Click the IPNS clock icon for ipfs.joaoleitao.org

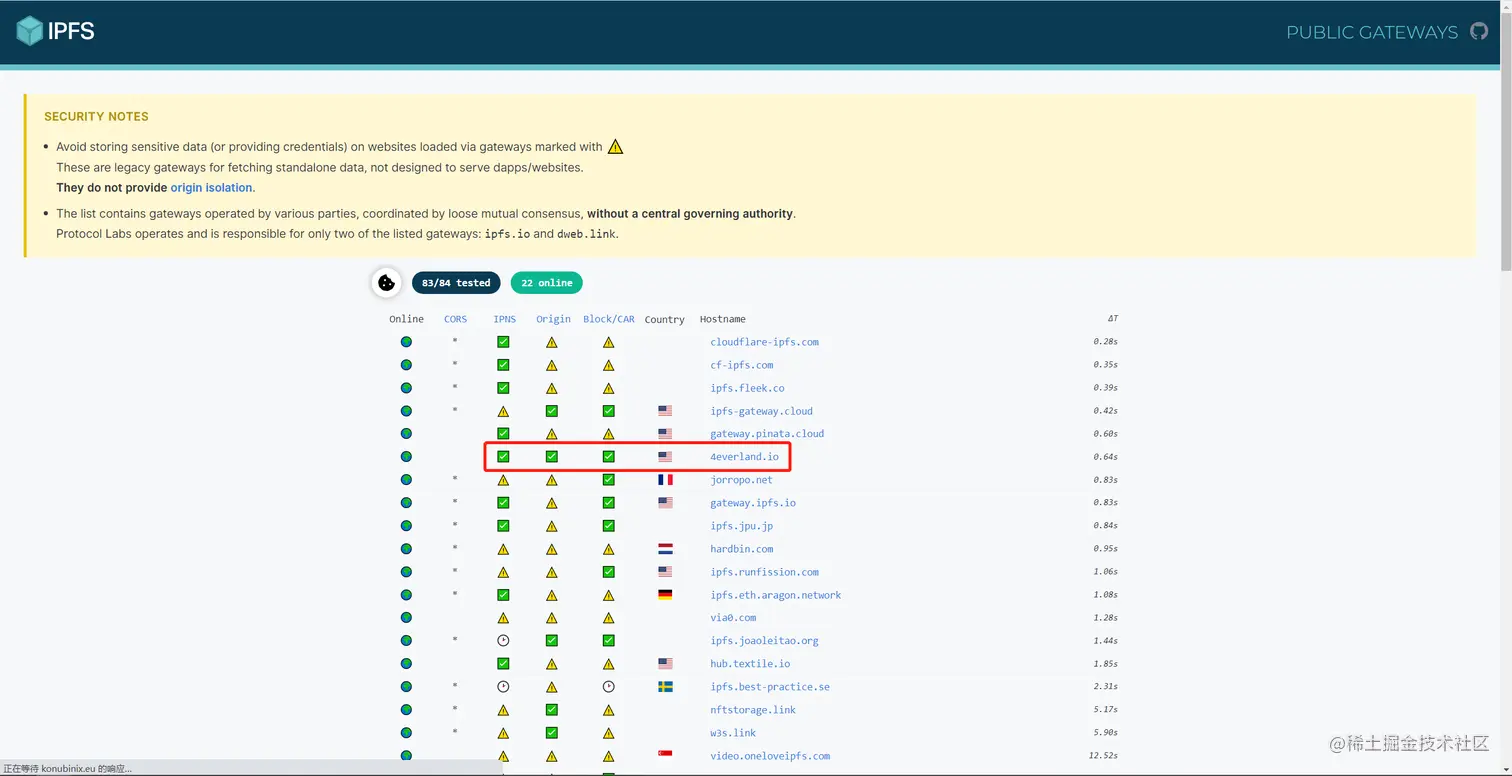tap(503, 641)
